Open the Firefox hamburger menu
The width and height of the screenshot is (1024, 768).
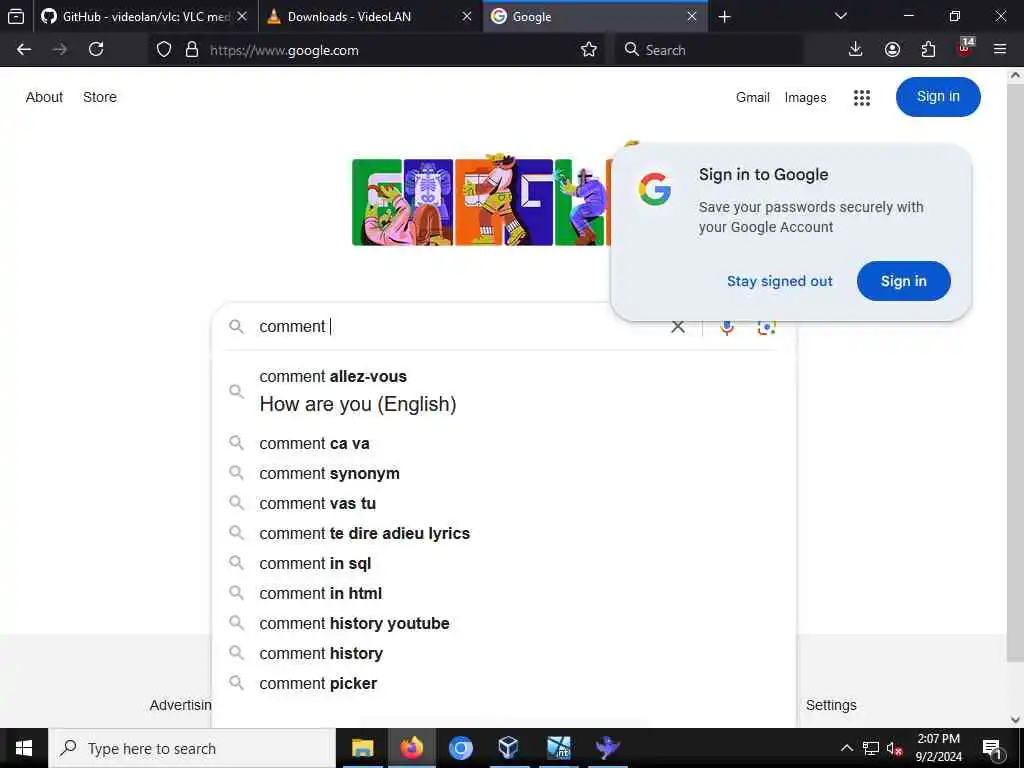coord(999,50)
